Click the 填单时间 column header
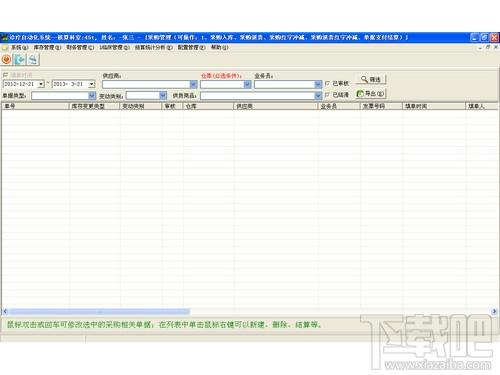The image size is (500, 375). point(434,106)
